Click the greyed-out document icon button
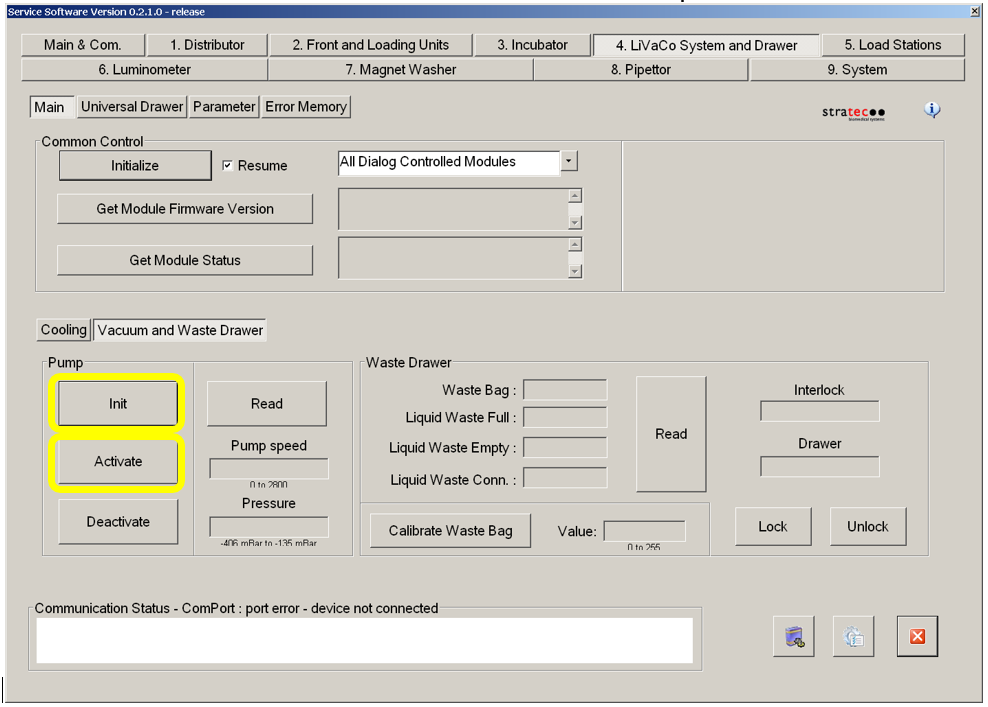Image resolution: width=988 pixels, height=707 pixels. click(853, 637)
